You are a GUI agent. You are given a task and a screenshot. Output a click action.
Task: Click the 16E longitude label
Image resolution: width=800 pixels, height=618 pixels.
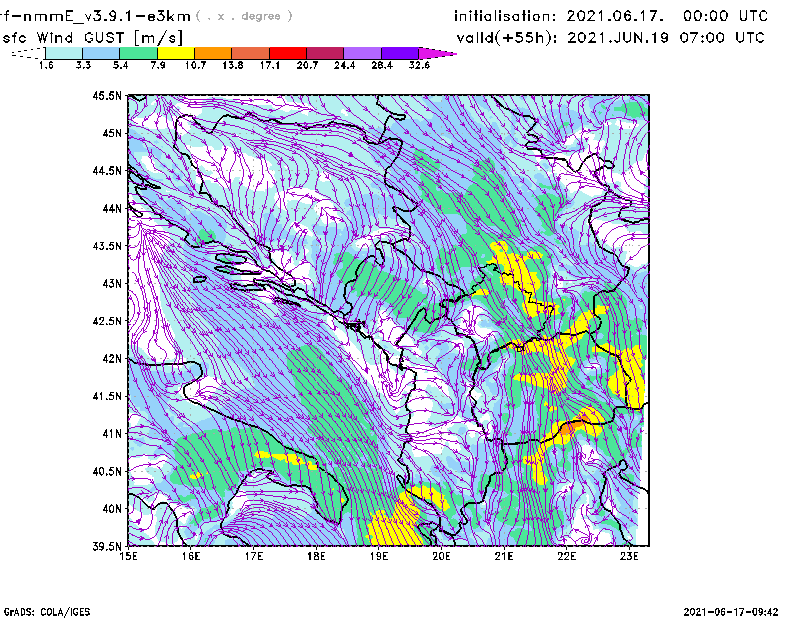191,556
